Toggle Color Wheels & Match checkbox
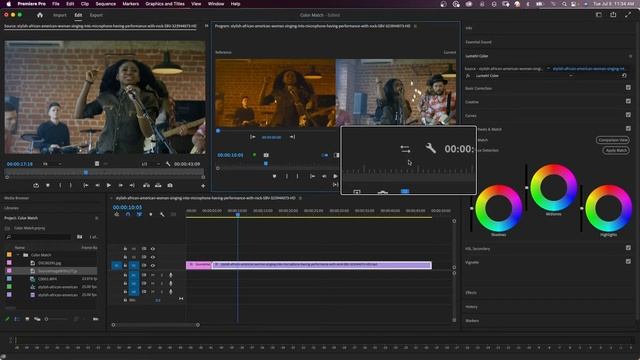This screenshot has height=360, width=640. 628,129
